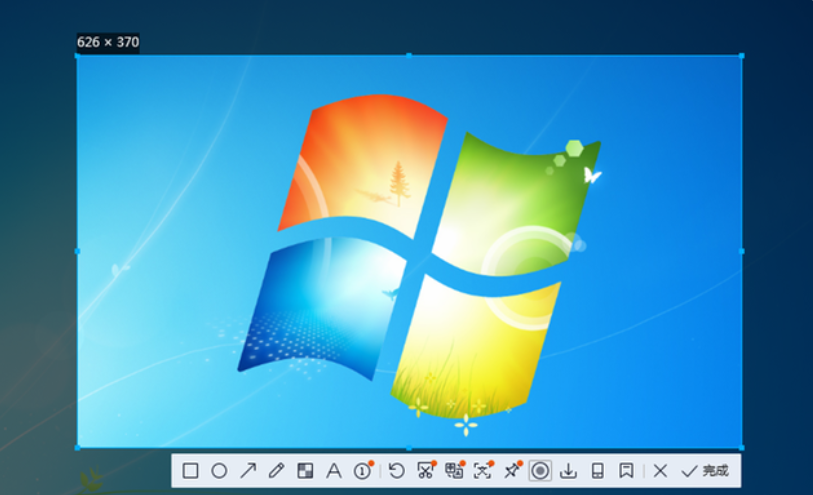Send screenshot to phone
Screen dimensions: 813x495
pos(597,470)
